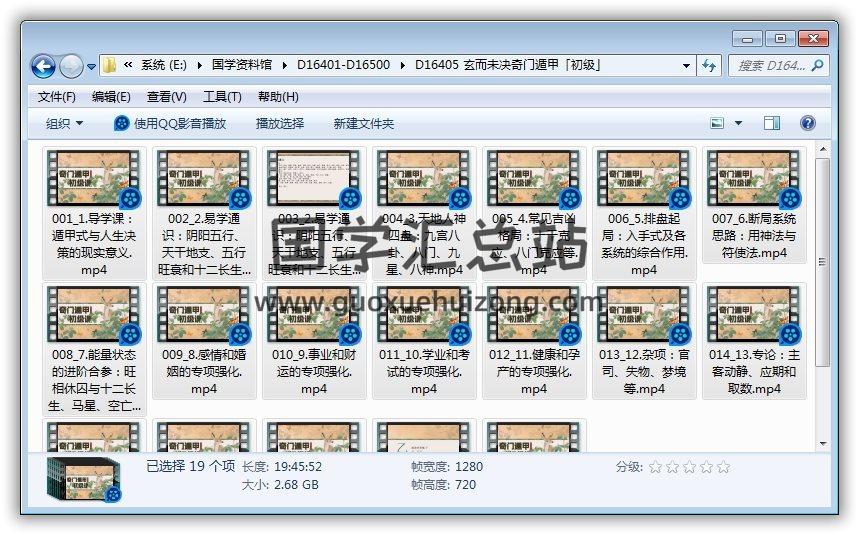Open the 帮助(H) menu

(278, 97)
